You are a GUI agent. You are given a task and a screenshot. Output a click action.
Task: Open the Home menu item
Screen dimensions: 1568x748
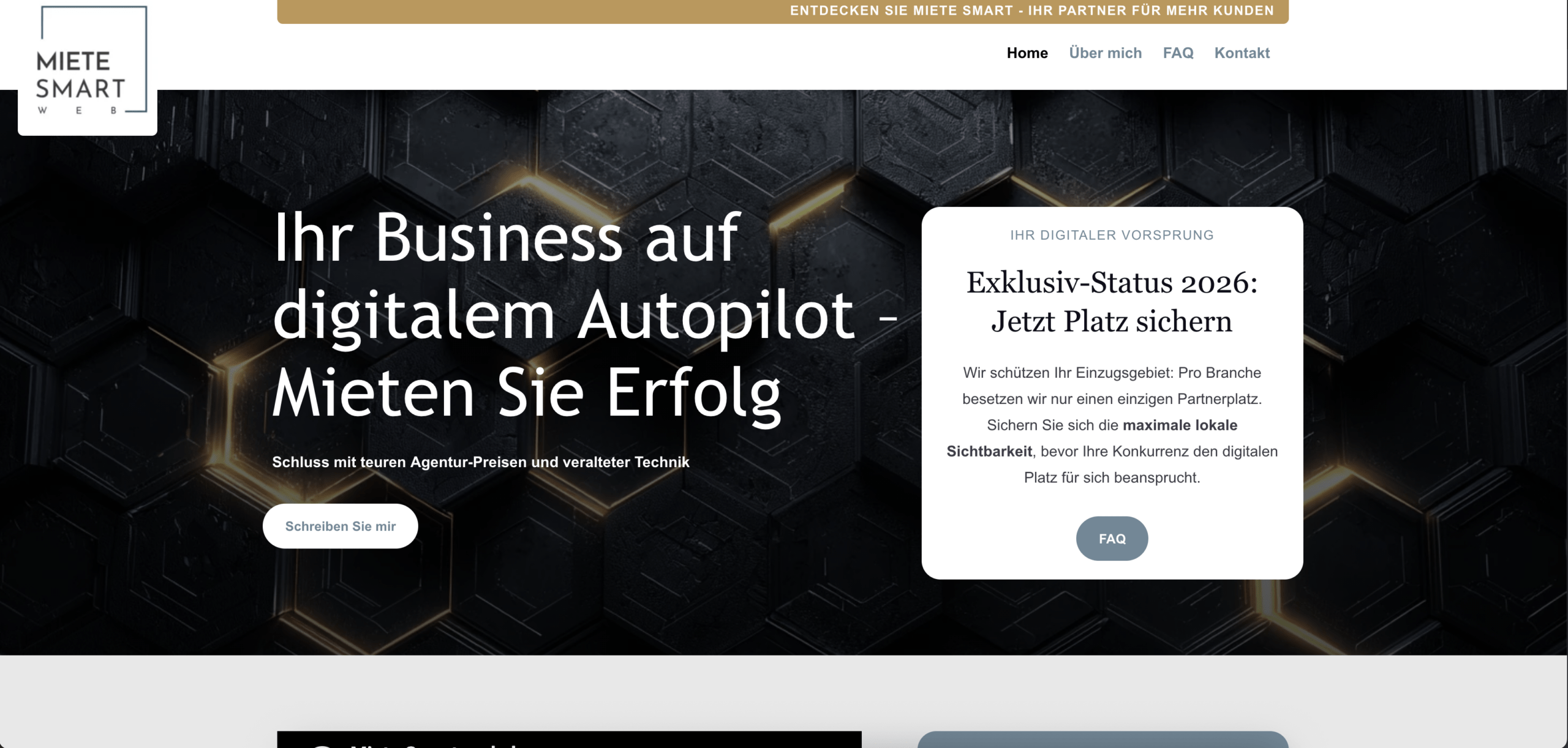click(1027, 53)
